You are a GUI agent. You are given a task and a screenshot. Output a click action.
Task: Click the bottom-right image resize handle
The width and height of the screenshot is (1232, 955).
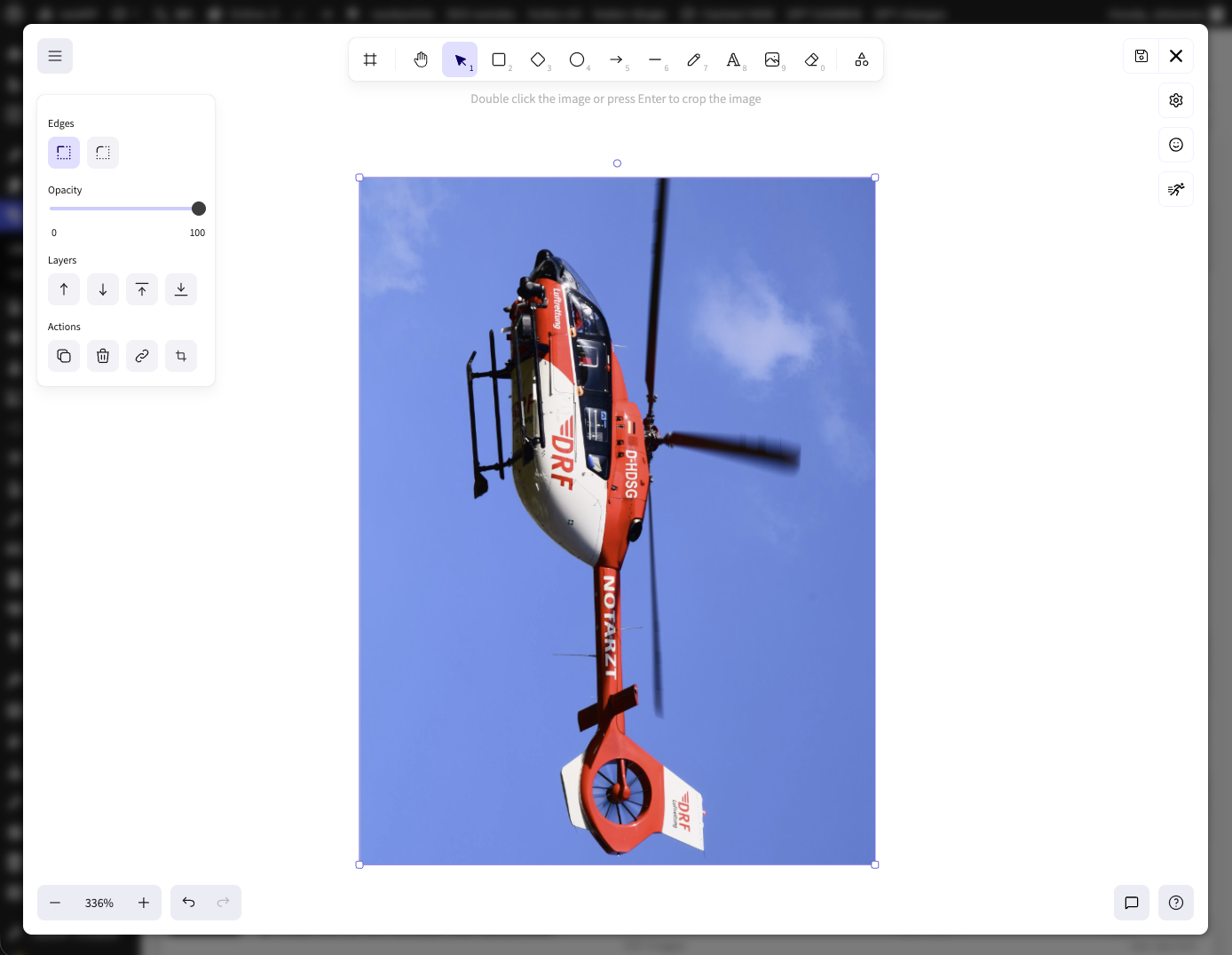(x=875, y=864)
